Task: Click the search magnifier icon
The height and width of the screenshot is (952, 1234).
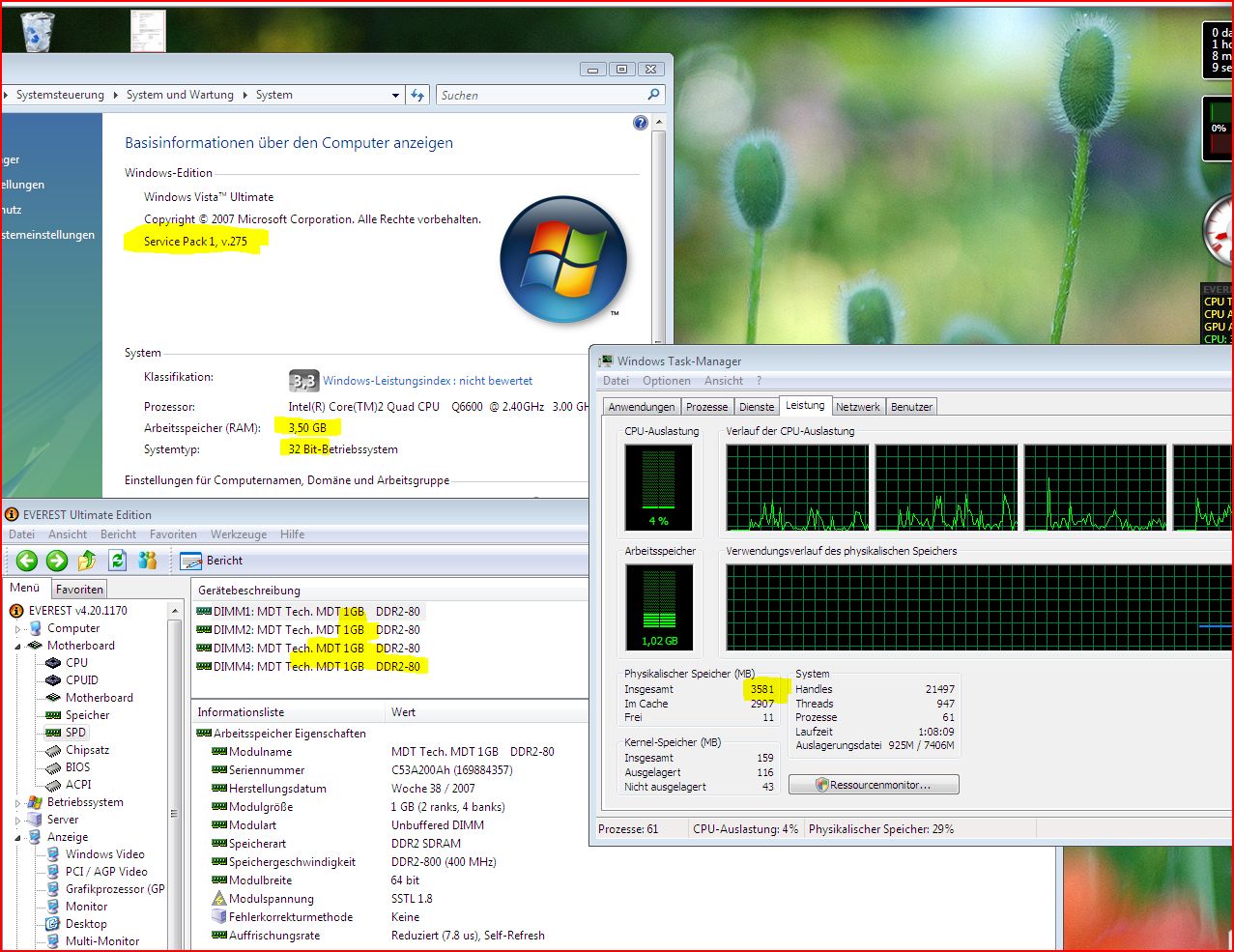Action: click(654, 95)
